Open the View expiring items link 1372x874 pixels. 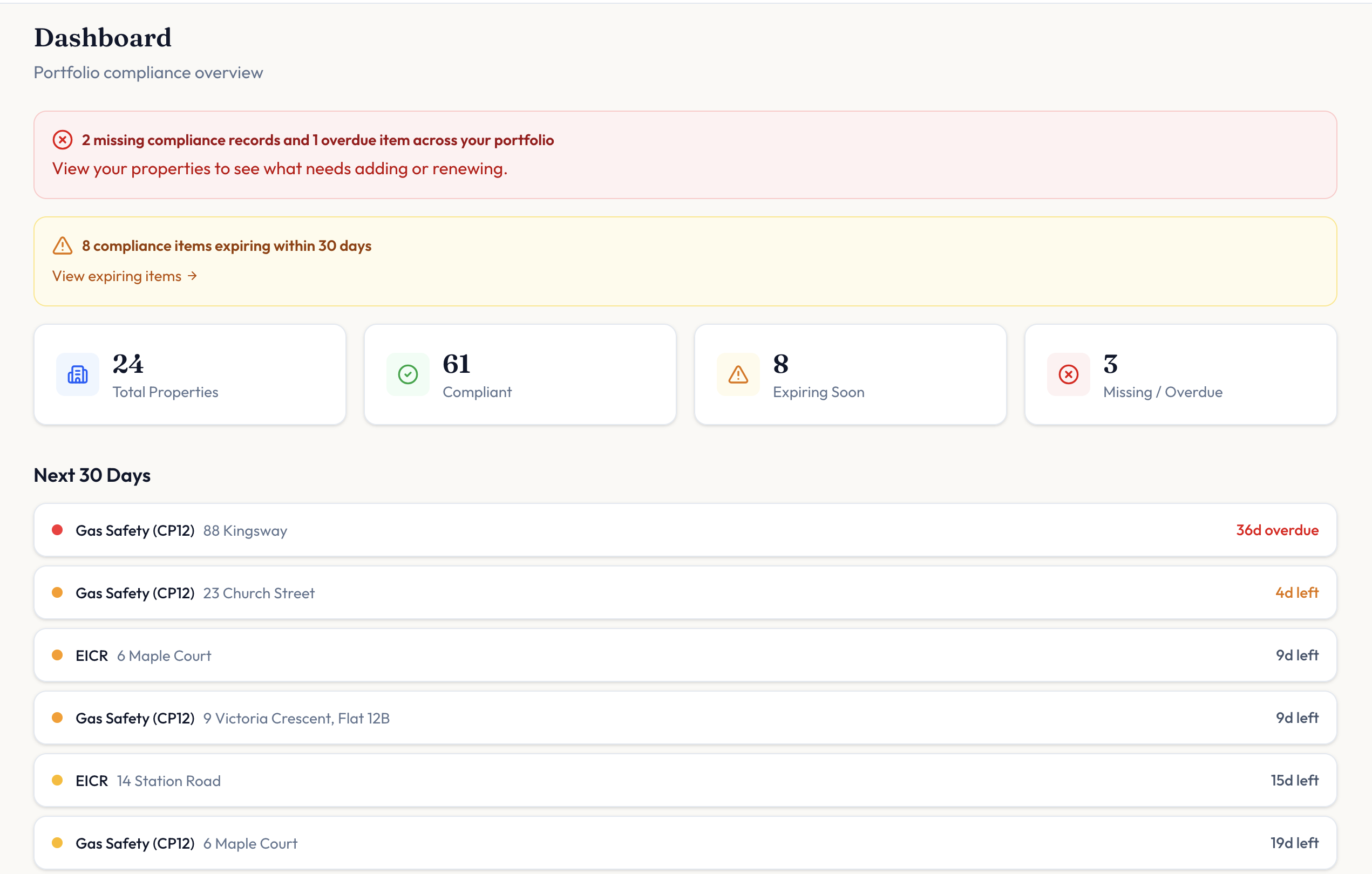pyautogui.click(x=124, y=276)
